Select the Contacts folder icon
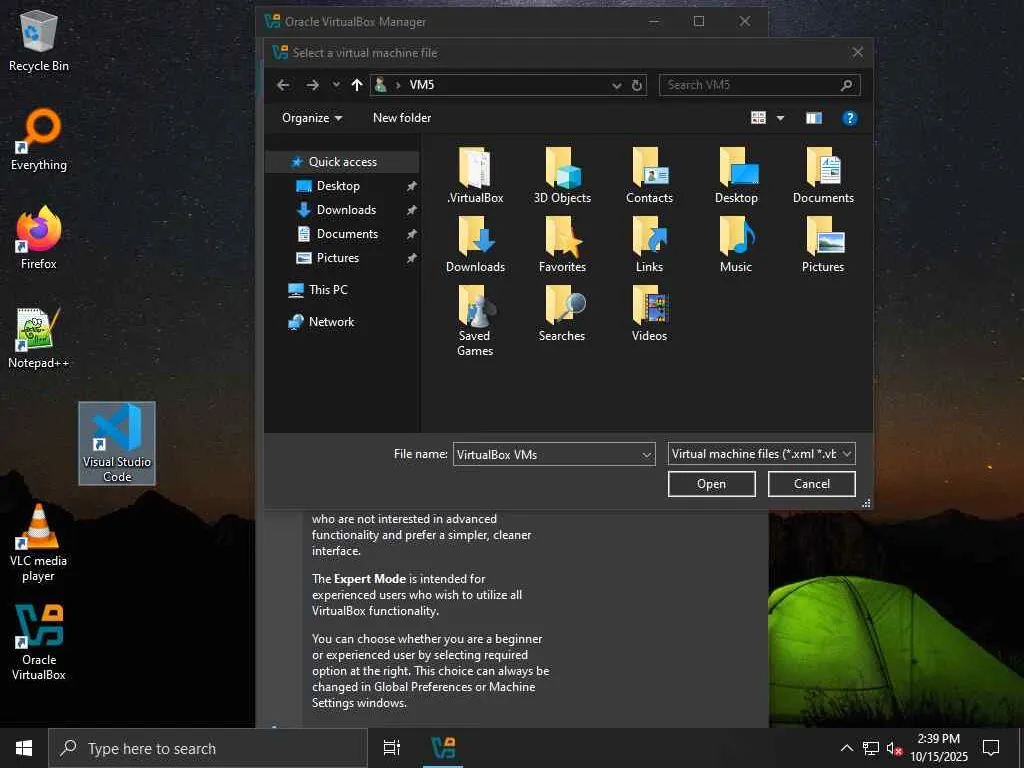Viewport: 1024px width, 768px height. [649, 175]
